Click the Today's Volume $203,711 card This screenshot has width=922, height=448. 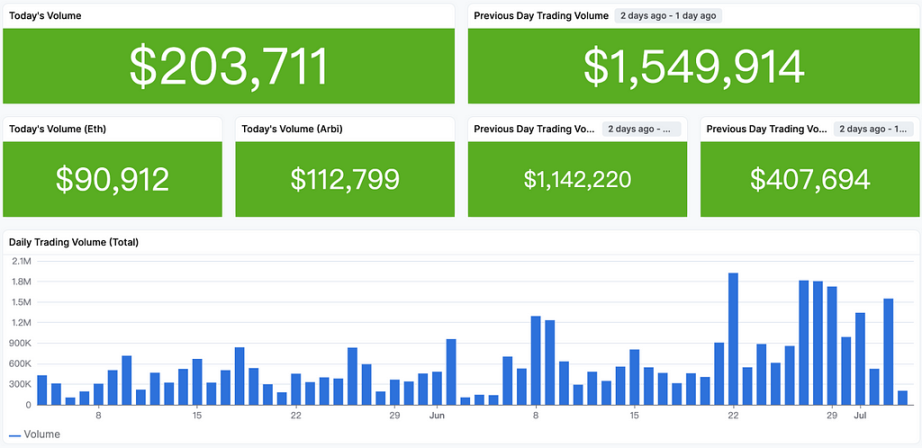click(229, 66)
